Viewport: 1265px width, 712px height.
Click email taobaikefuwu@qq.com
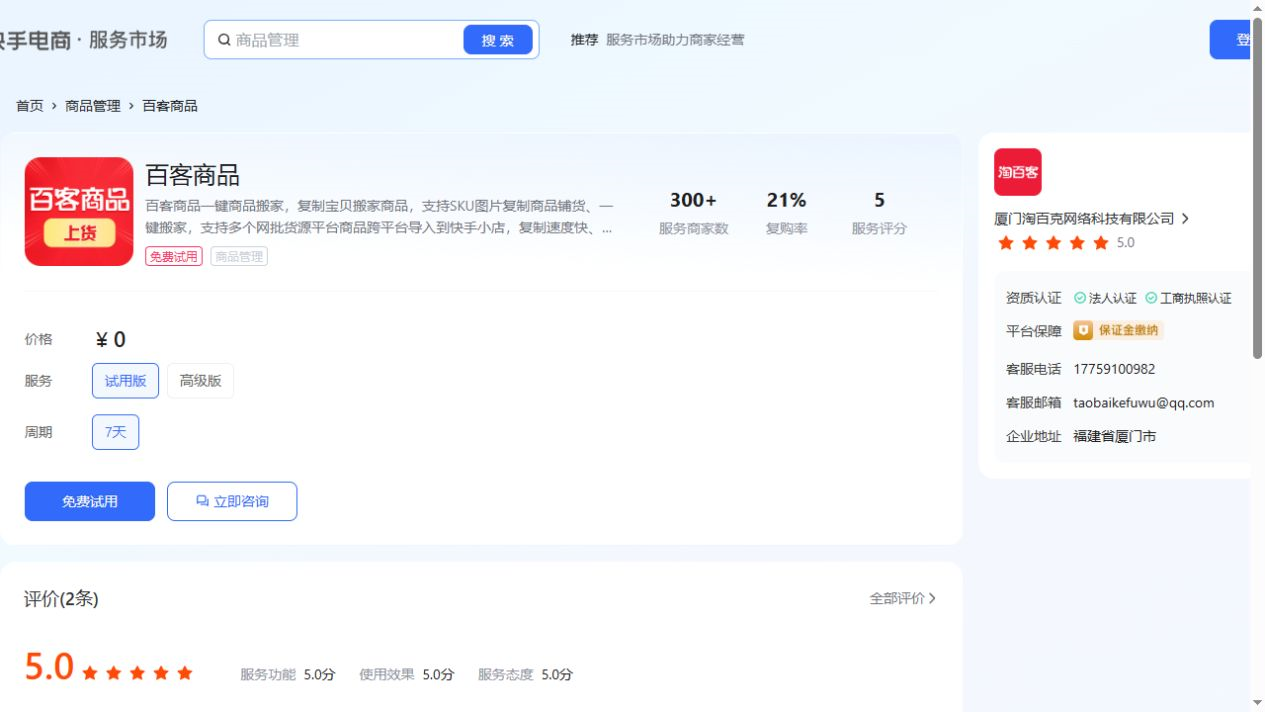point(1144,403)
